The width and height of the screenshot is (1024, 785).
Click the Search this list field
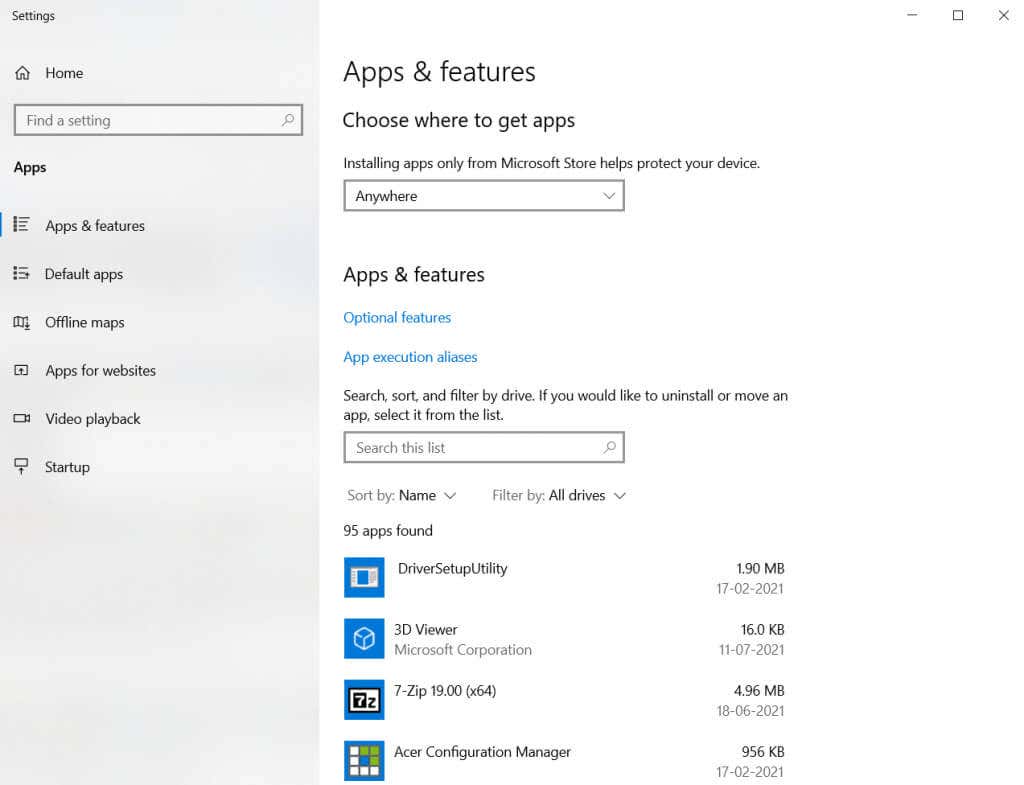pos(484,447)
